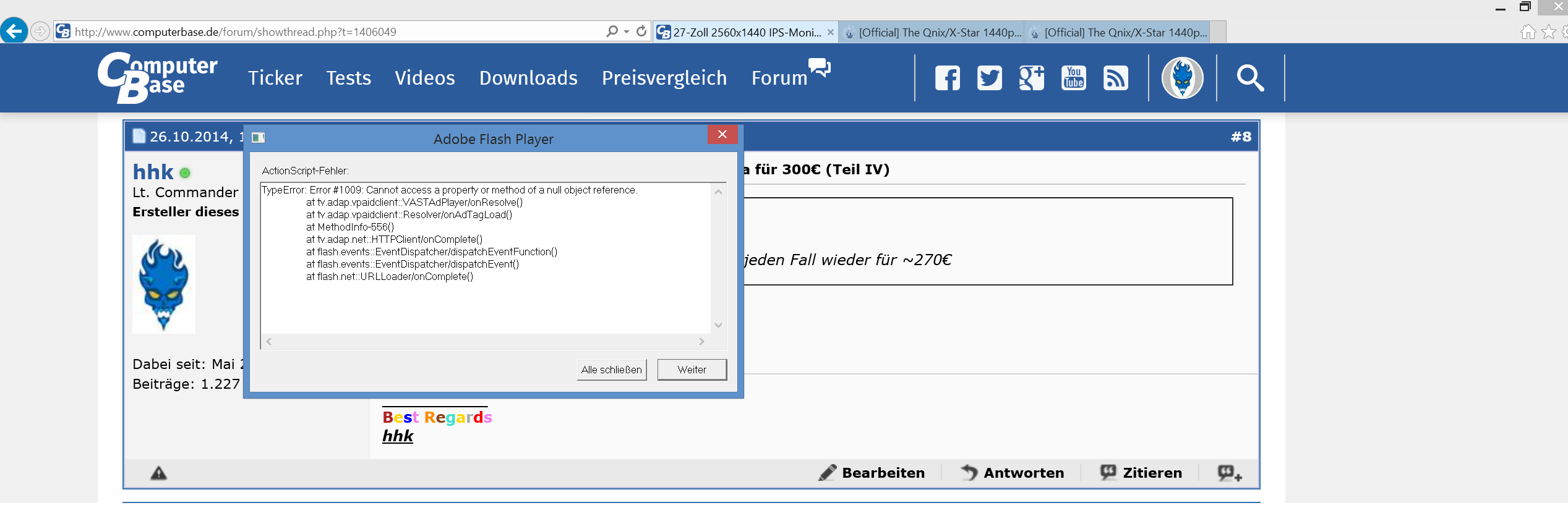Image resolution: width=1568 pixels, height=521 pixels.
Task: Click the blue flame skull avatar image
Action: coord(164,284)
